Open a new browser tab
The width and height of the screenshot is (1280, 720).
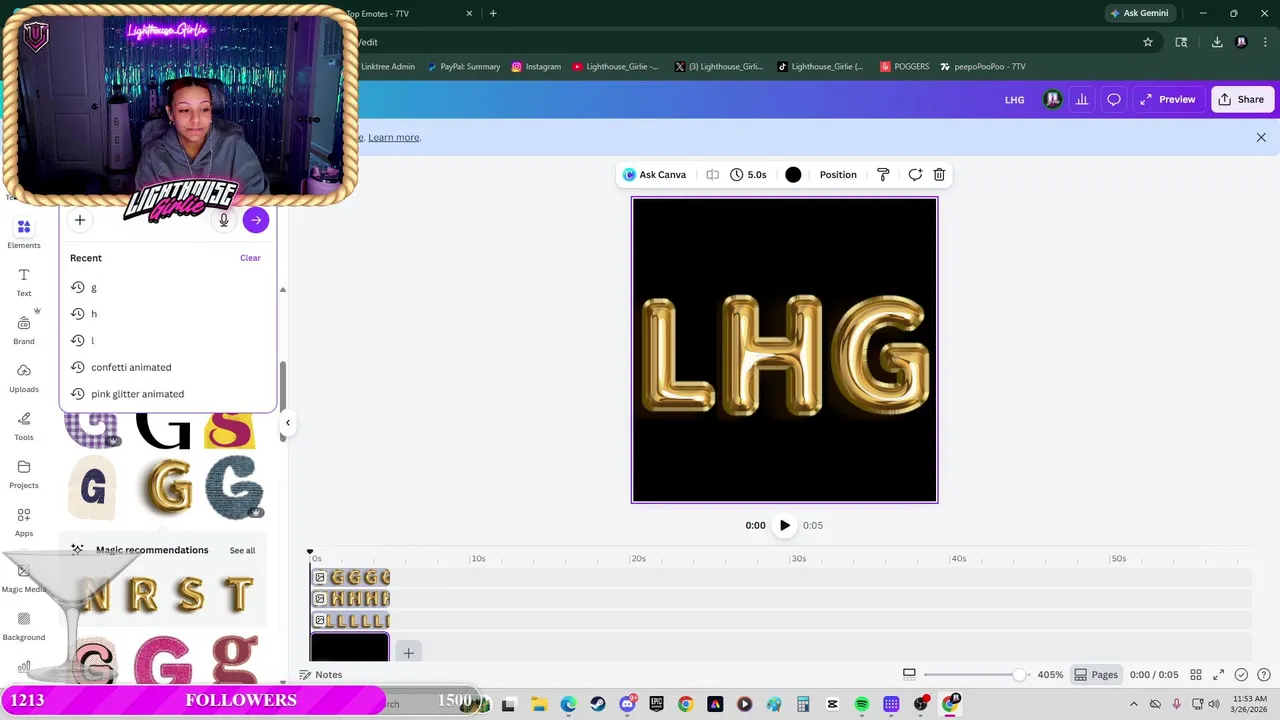tap(493, 13)
